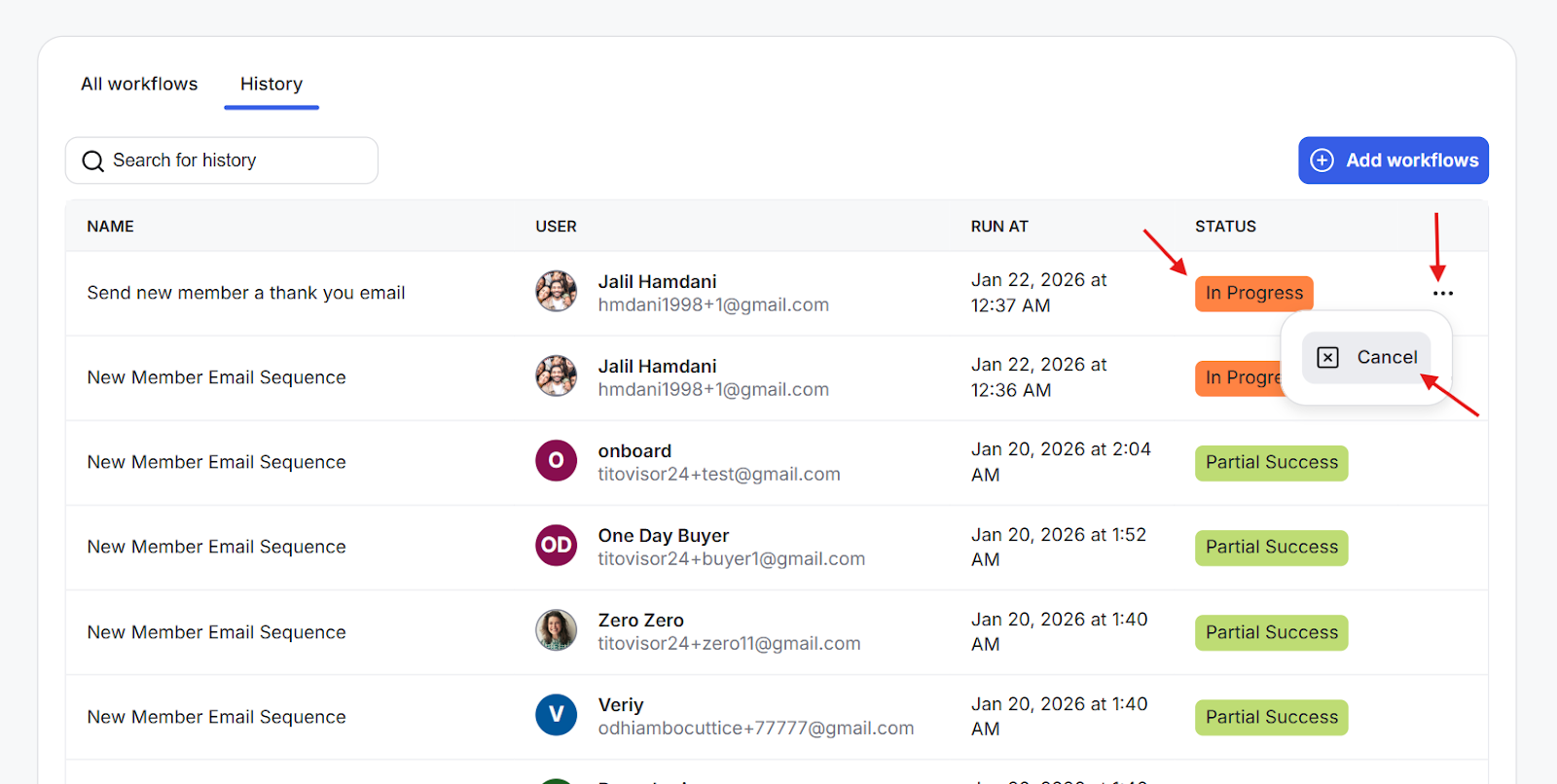Click the Veriy user's V avatar
This screenshot has height=784, width=1557.
[x=556, y=714]
